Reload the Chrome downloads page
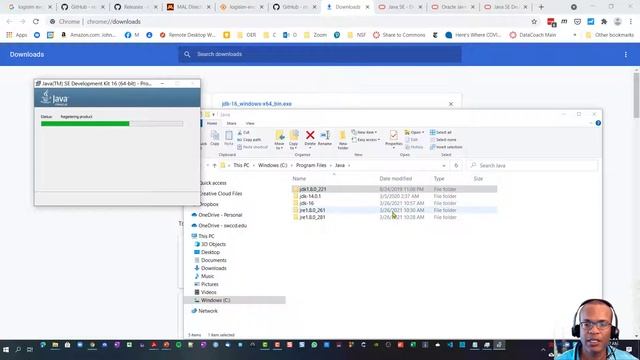The height and width of the screenshot is (360, 640). (36, 22)
